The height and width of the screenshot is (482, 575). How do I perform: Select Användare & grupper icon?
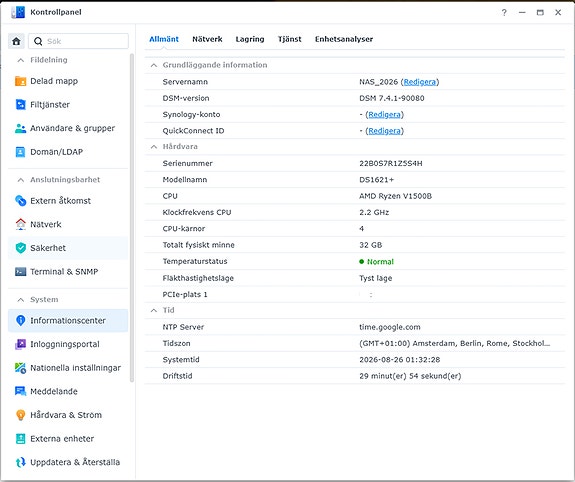click(x=20, y=128)
